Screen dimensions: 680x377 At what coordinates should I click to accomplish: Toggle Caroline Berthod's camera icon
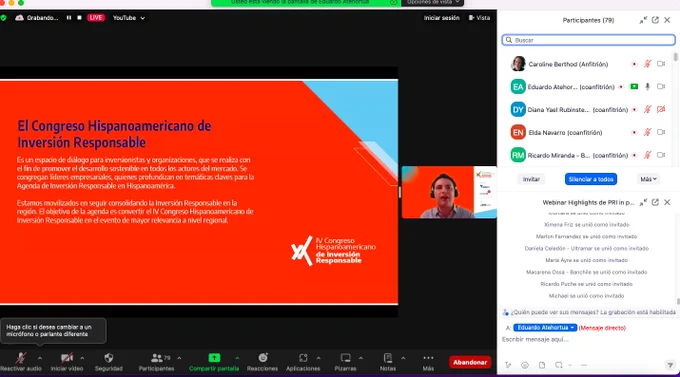click(x=661, y=64)
